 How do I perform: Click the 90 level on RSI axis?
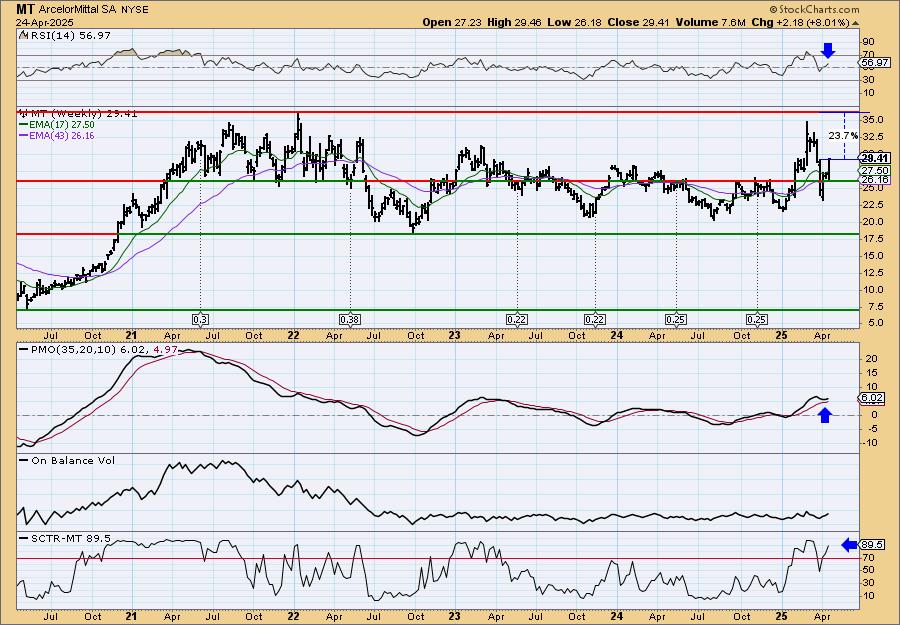click(868, 42)
